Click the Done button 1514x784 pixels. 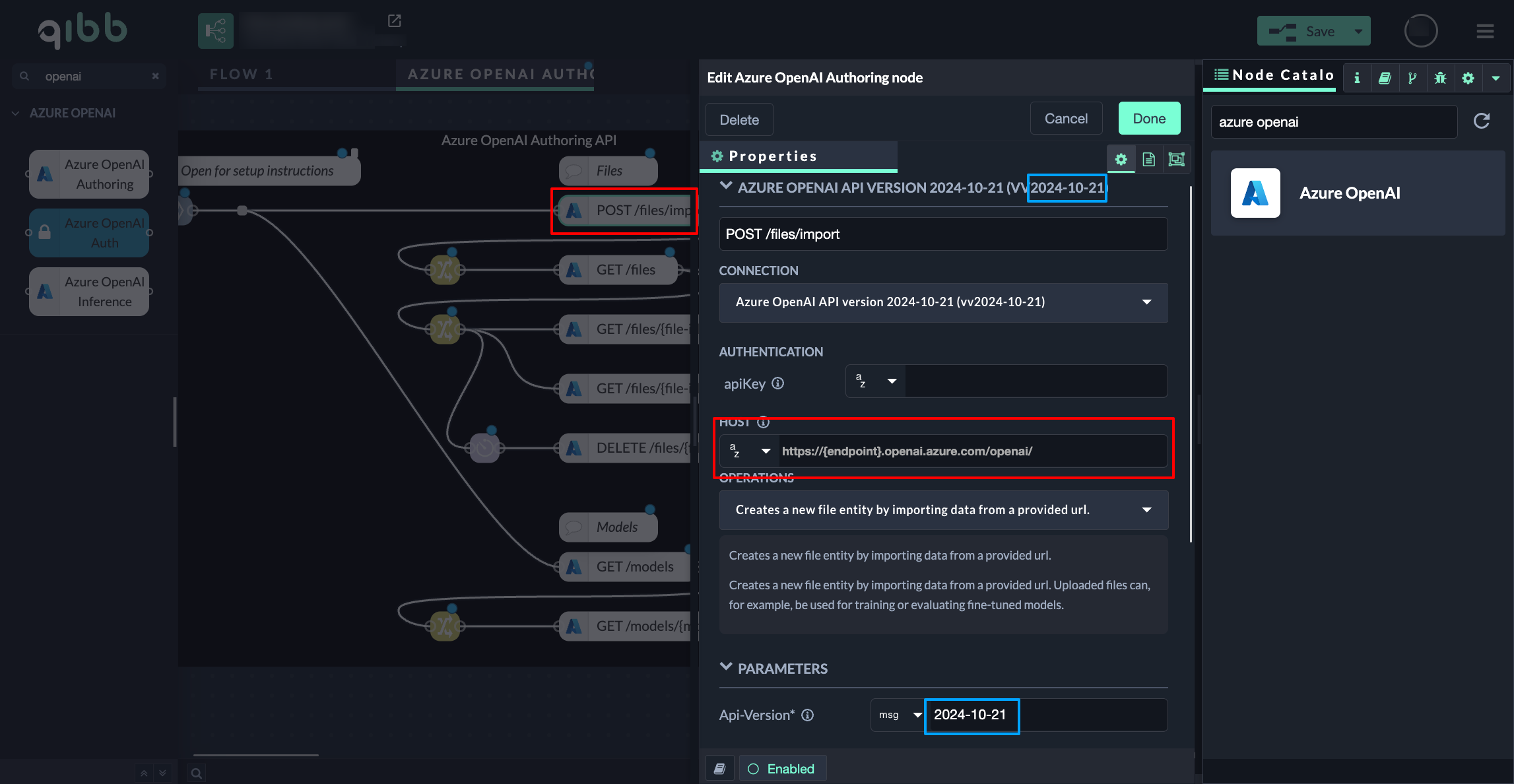click(1149, 119)
